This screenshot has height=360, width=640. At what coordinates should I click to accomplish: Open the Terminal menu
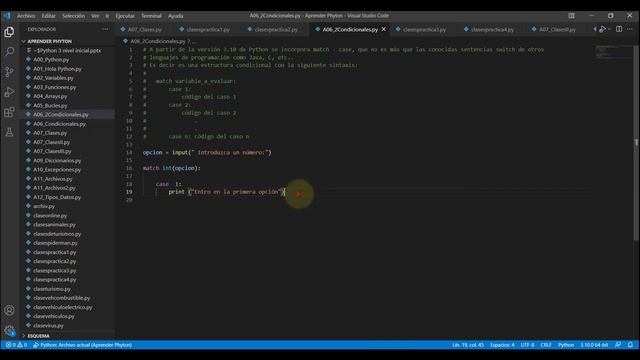(151, 16)
